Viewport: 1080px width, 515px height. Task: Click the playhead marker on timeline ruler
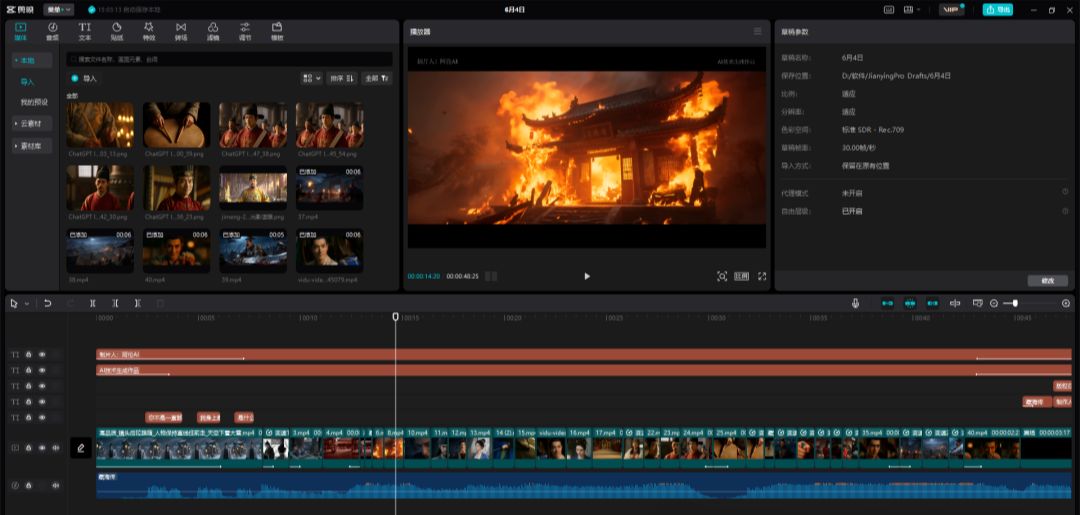[x=395, y=317]
